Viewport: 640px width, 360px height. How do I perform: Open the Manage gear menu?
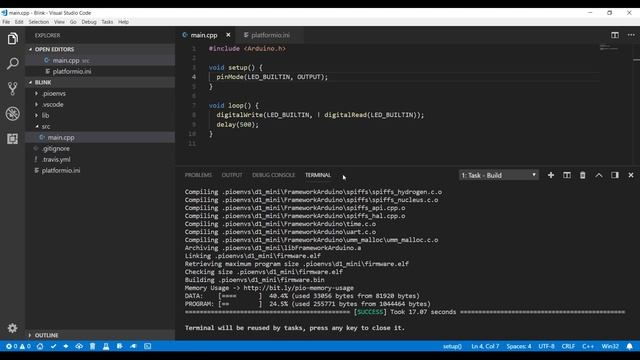click(13, 328)
